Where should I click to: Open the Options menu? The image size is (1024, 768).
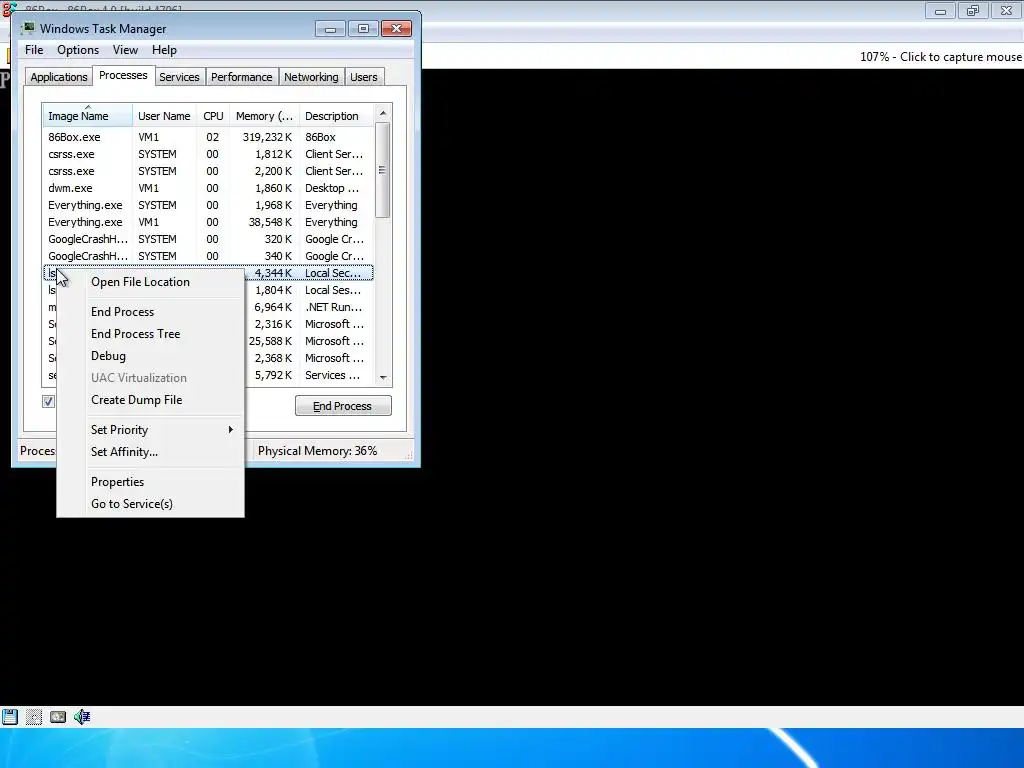click(78, 50)
